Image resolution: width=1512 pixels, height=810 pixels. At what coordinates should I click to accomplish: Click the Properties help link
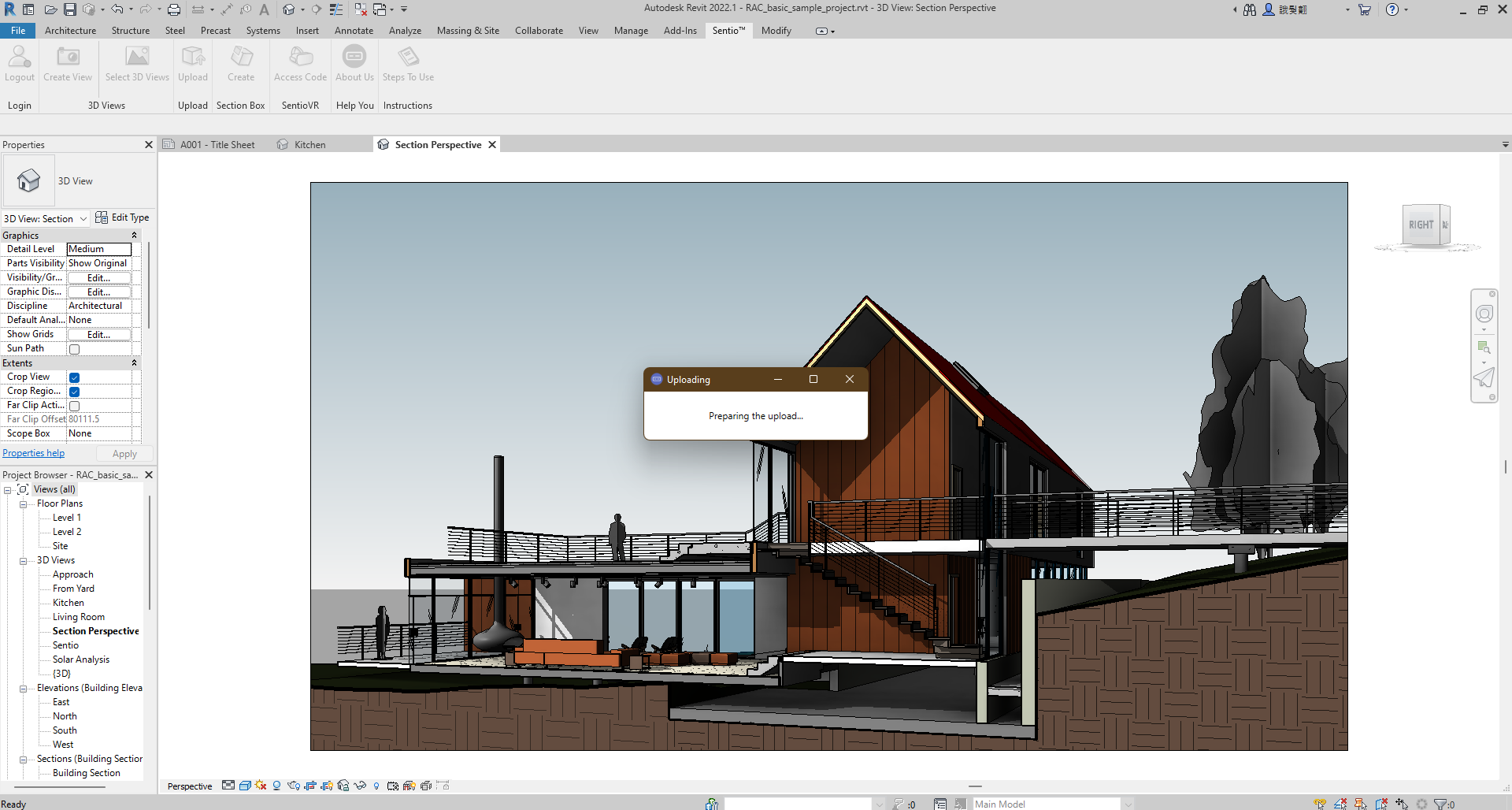coord(33,453)
